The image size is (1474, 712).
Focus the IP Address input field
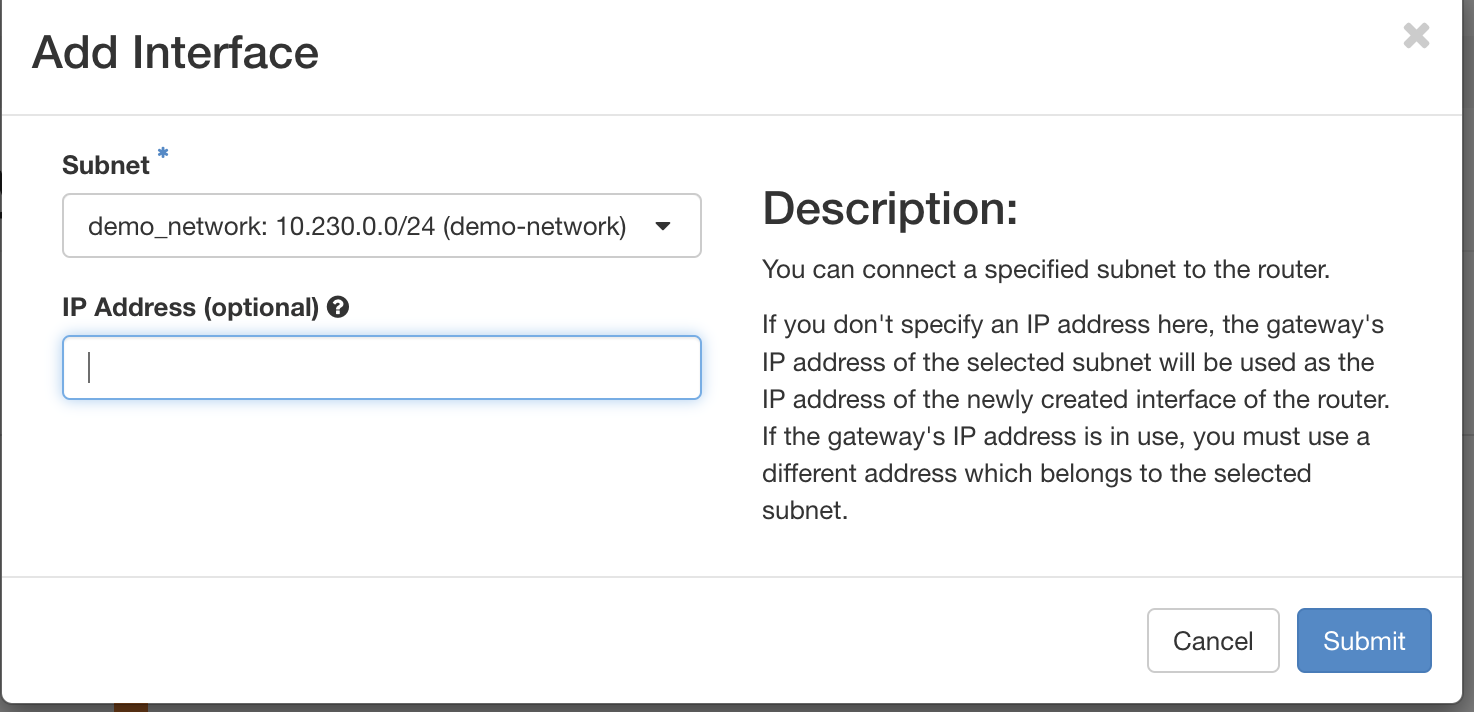coord(381,368)
